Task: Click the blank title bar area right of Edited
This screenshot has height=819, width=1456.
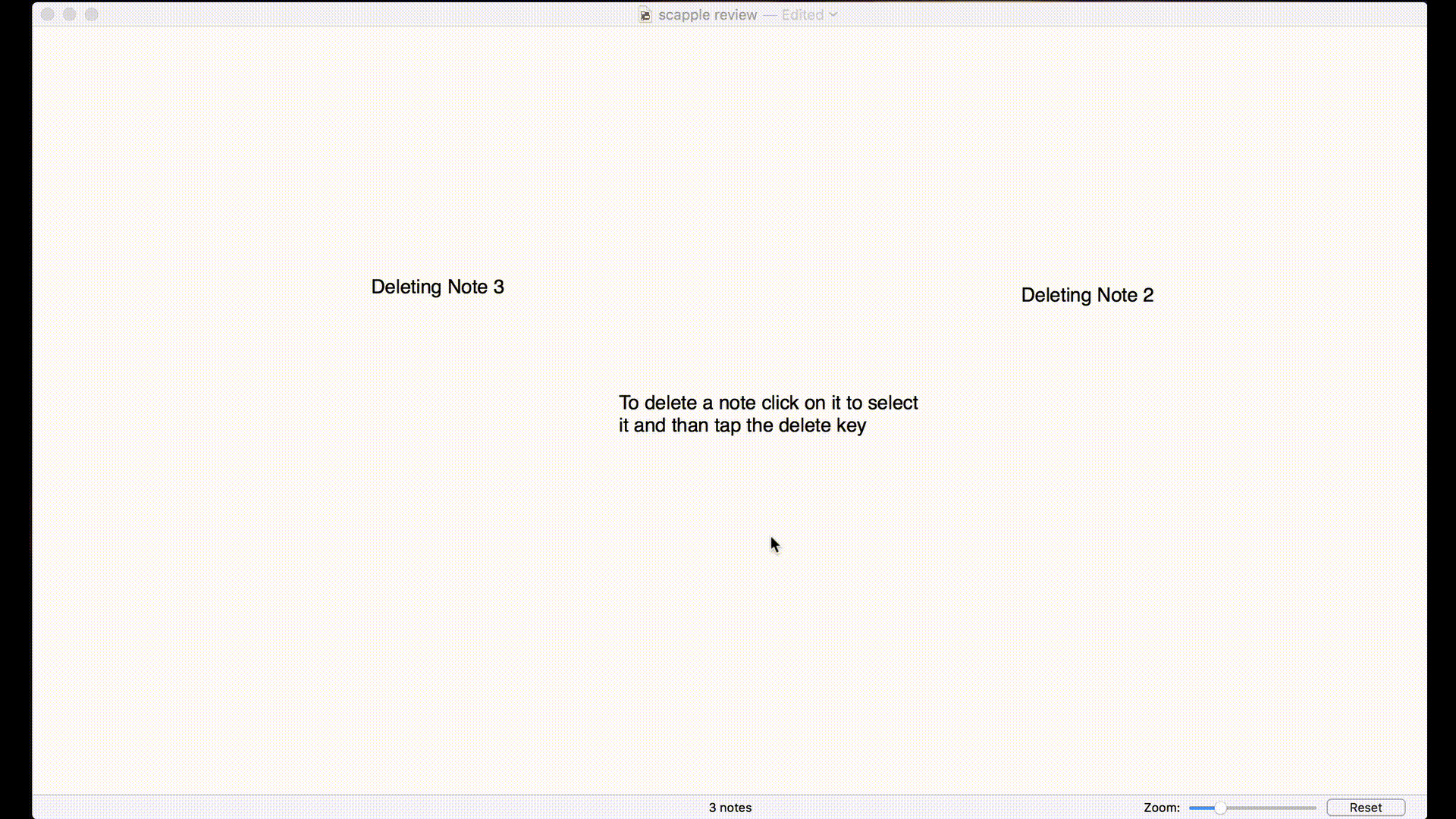Action: point(1100,14)
